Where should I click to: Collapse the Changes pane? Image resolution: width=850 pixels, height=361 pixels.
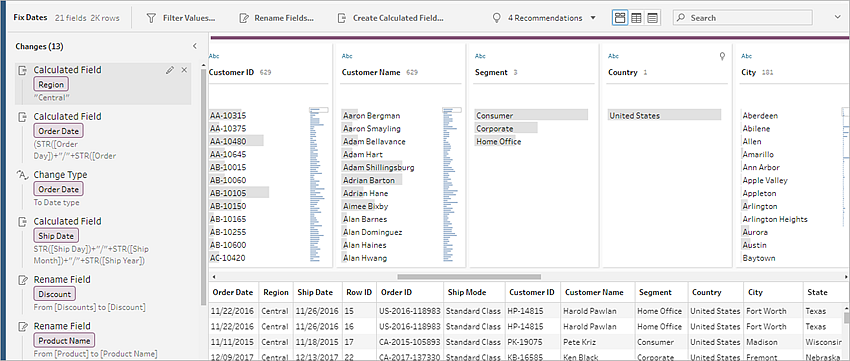coord(195,47)
